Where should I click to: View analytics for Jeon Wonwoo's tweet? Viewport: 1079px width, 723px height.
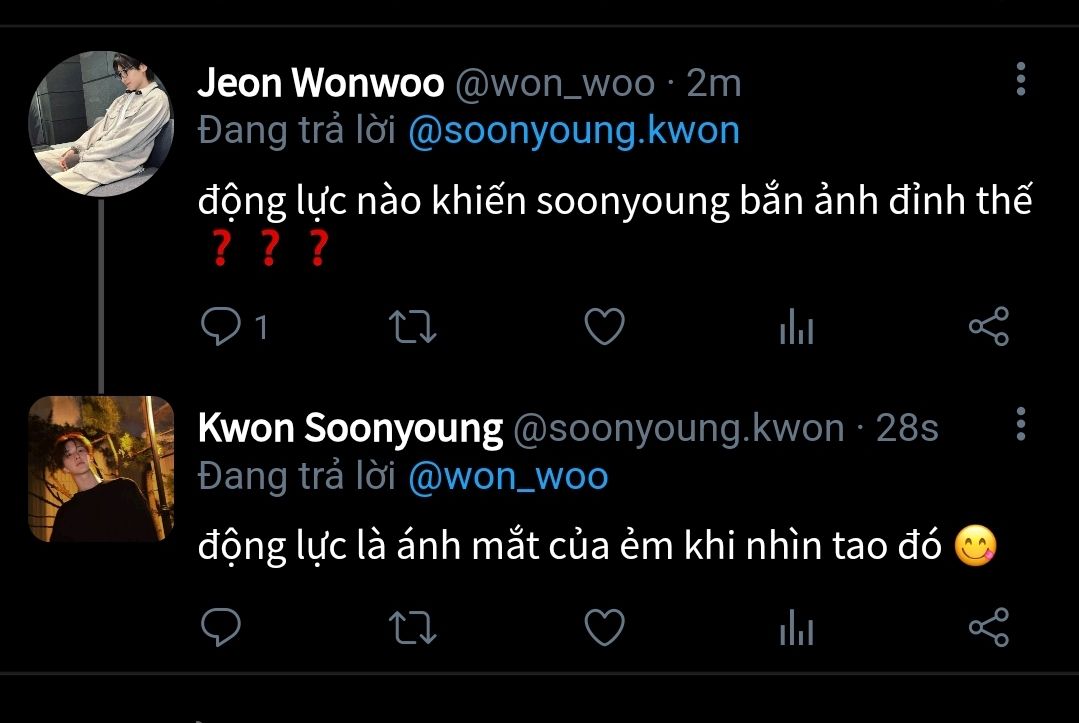(797, 327)
